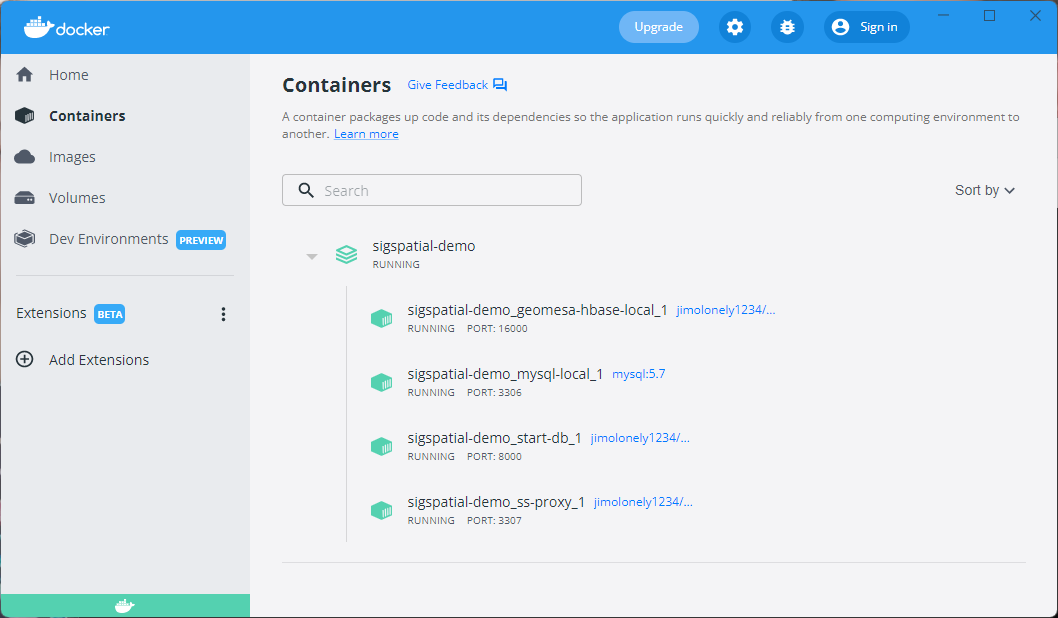Click the Containers cube icon

click(24, 116)
